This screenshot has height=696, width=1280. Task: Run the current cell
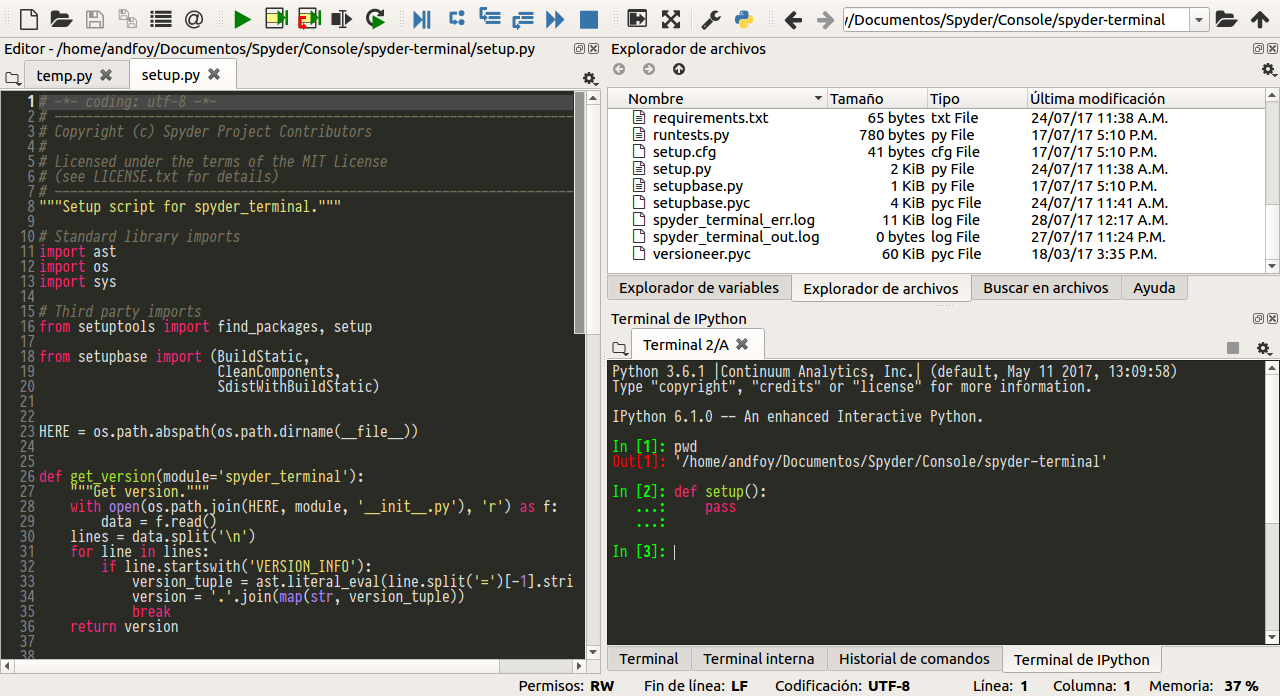(274, 17)
